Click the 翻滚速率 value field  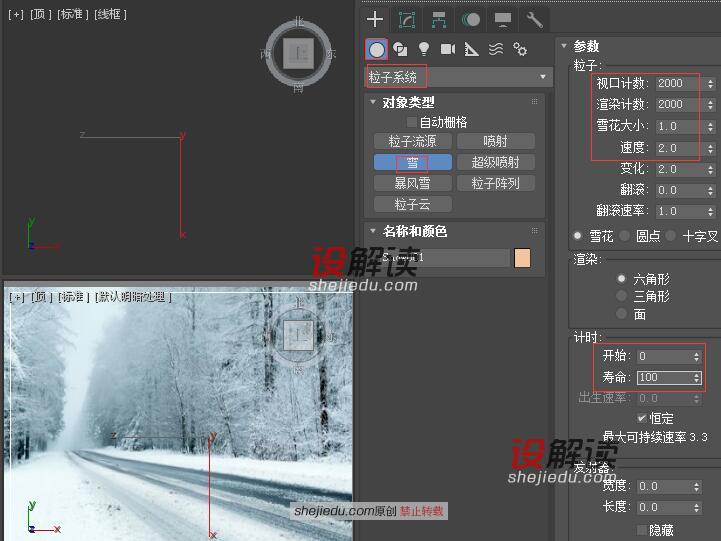coord(679,211)
